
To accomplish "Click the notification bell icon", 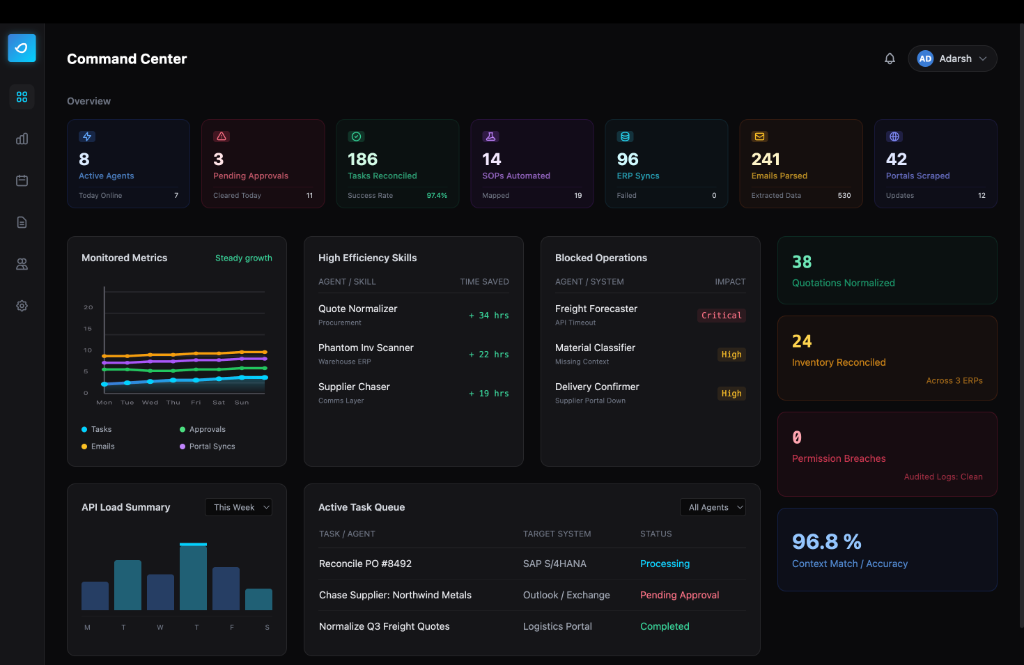I will (x=889, y=59).
